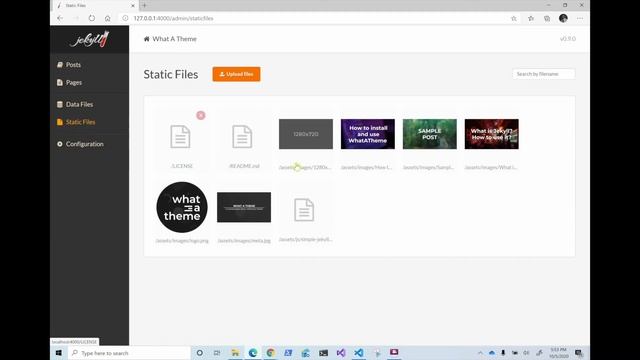Open the browser collections icon
The image size is (640, 360).
(547, 18)
